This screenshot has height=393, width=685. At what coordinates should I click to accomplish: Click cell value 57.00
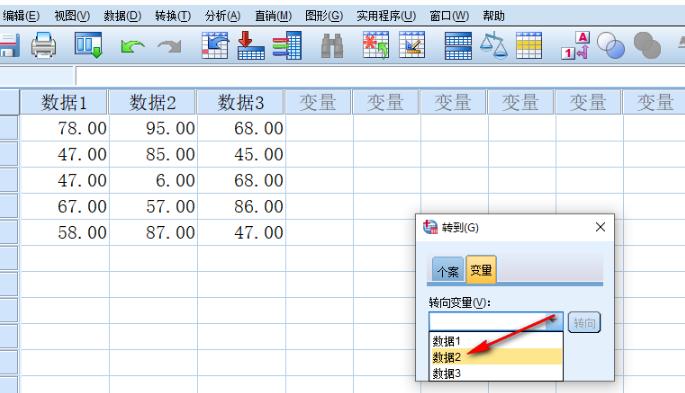(153, 207)
